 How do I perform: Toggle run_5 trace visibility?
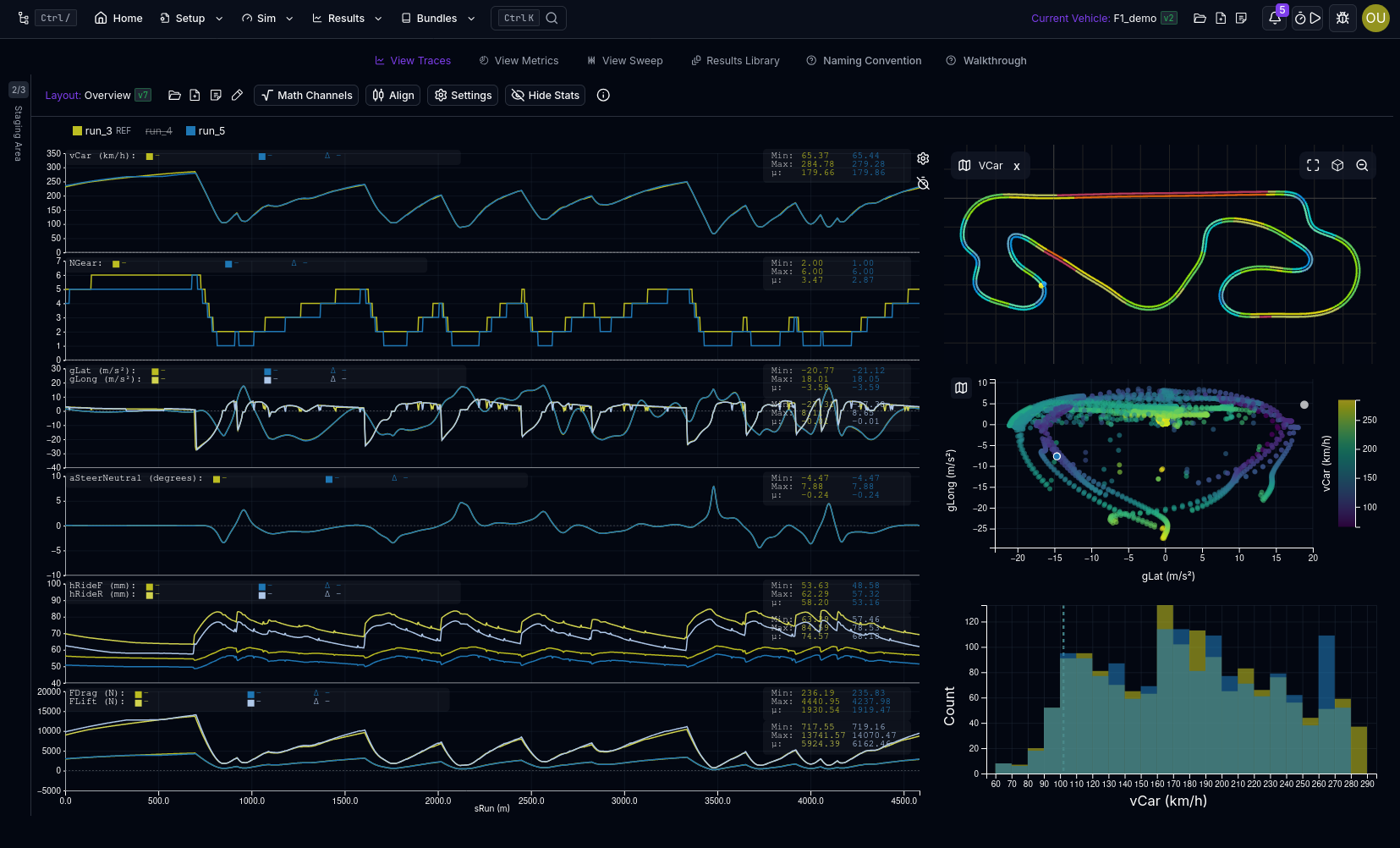[x=206, y=130]
